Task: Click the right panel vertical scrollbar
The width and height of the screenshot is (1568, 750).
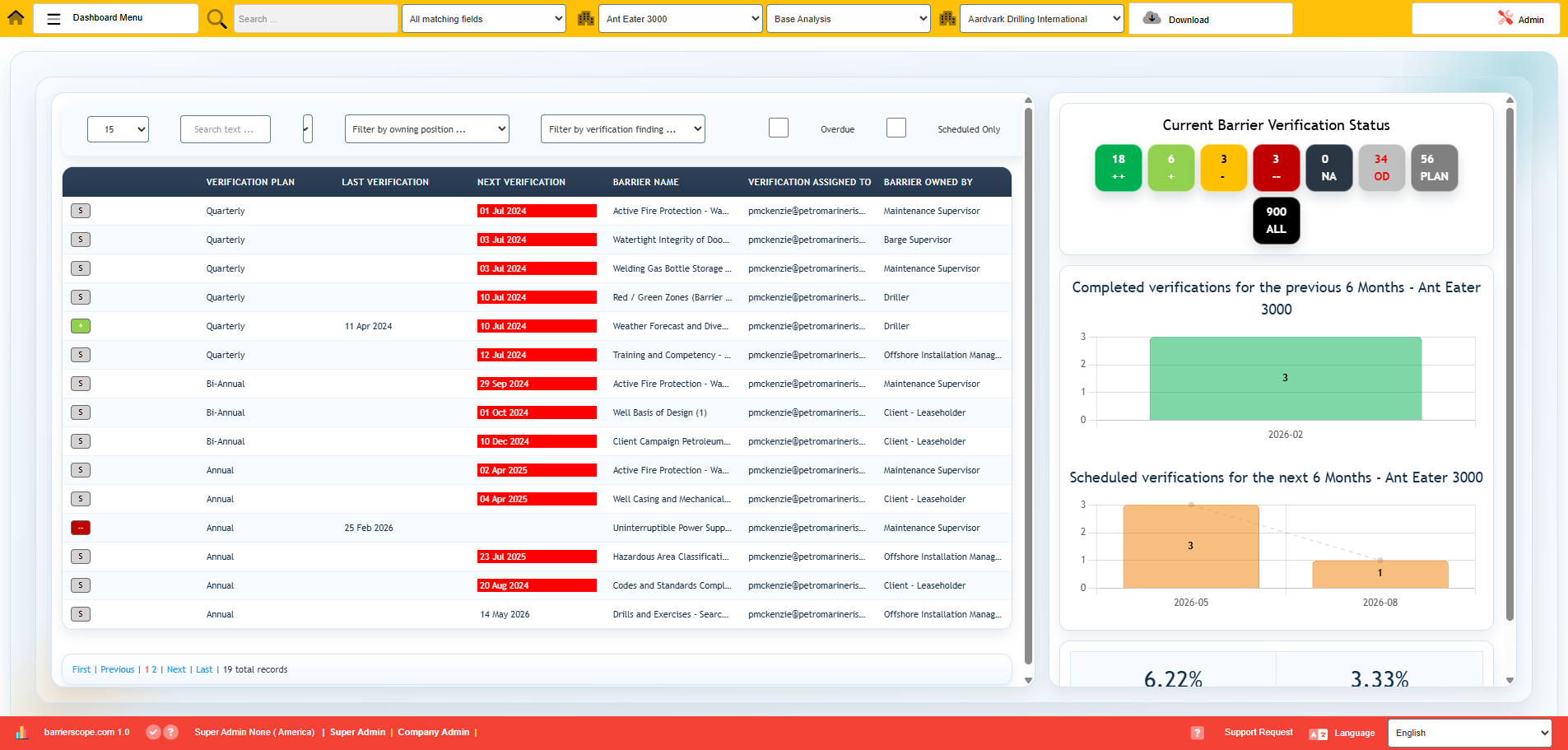Action: 1510,364
